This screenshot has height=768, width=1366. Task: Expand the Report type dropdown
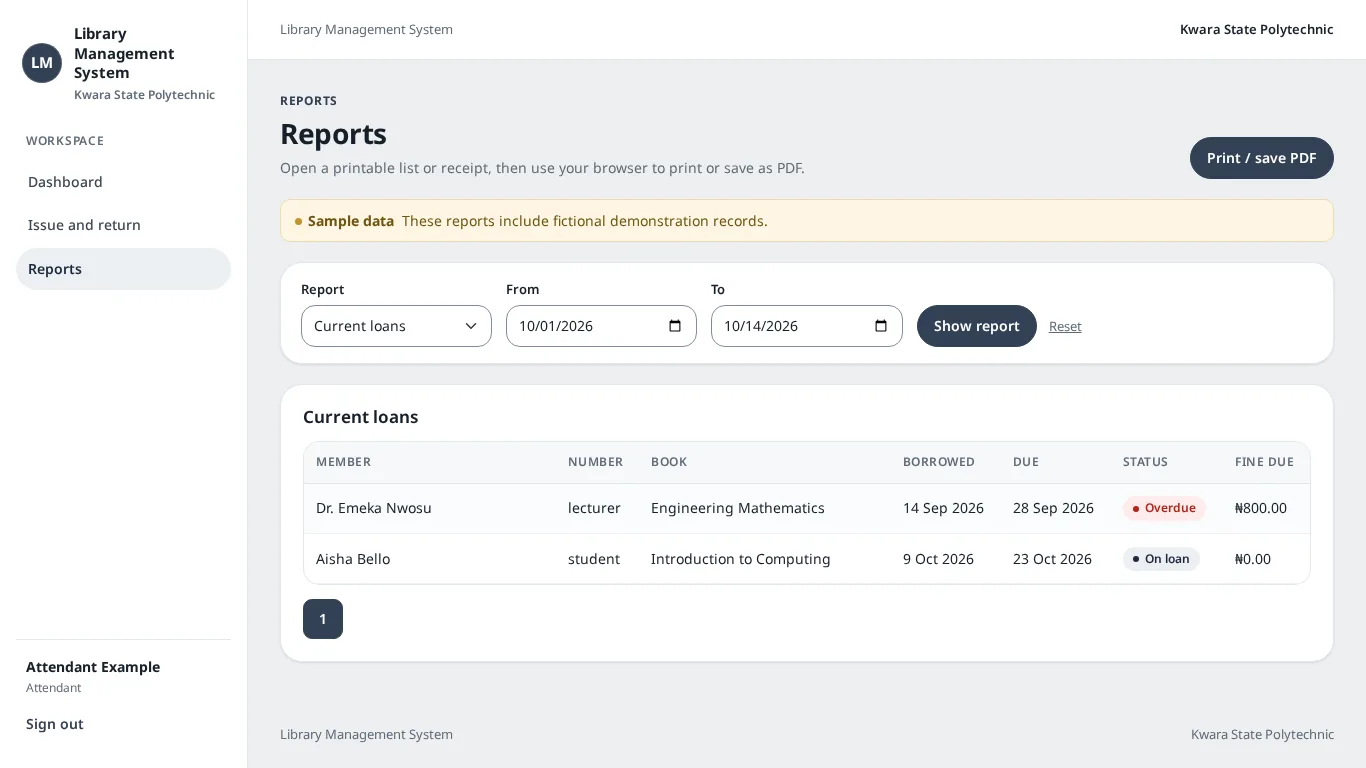396,326
